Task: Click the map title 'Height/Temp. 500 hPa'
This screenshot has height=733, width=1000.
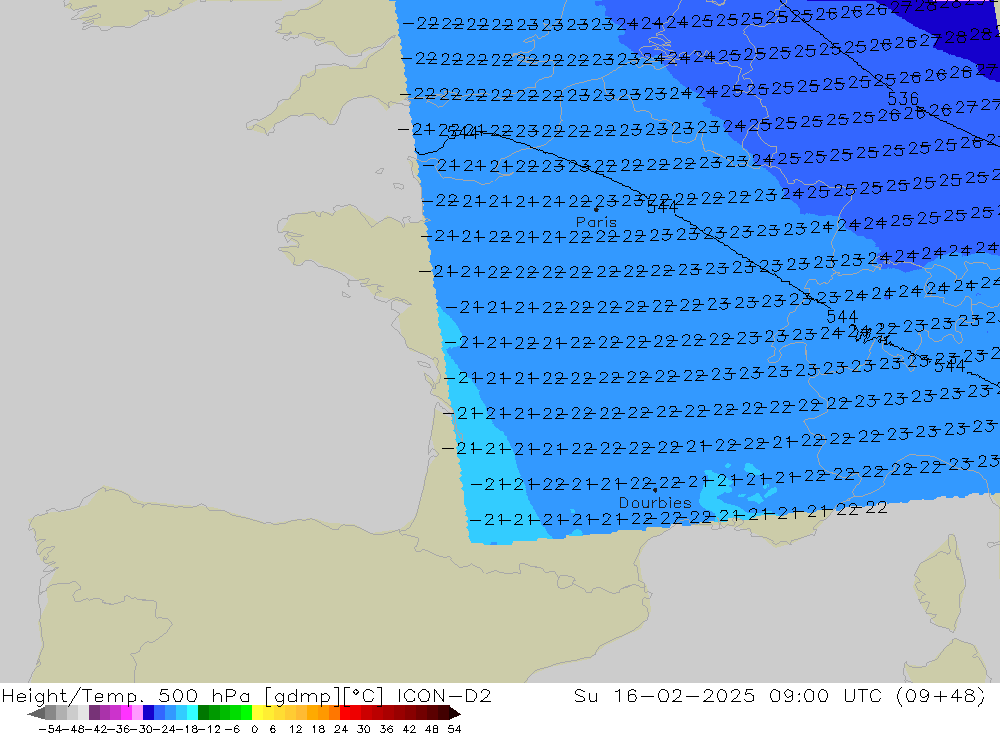Action: 126,696
